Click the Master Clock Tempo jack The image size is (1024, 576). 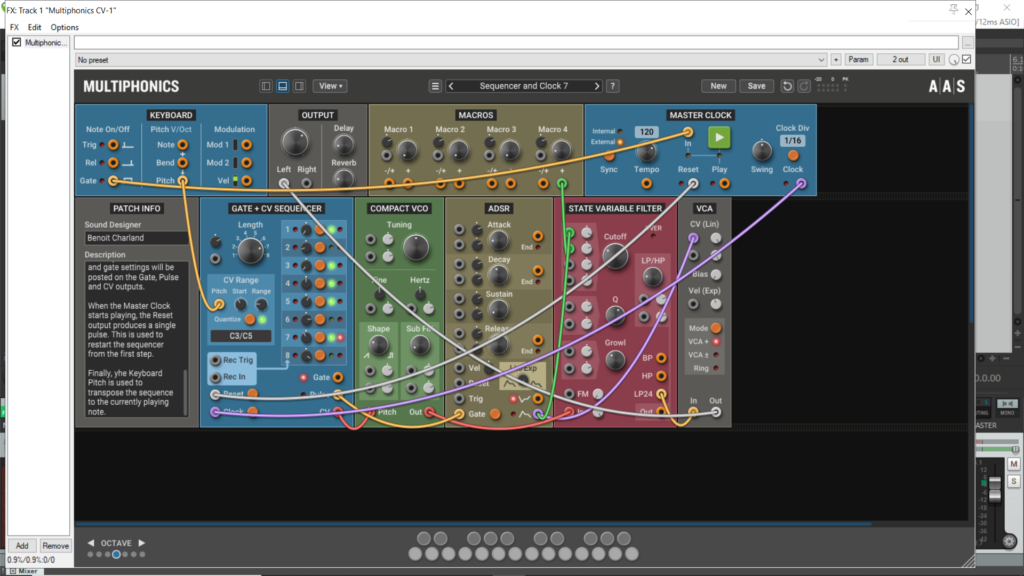[x=647, y=184]
